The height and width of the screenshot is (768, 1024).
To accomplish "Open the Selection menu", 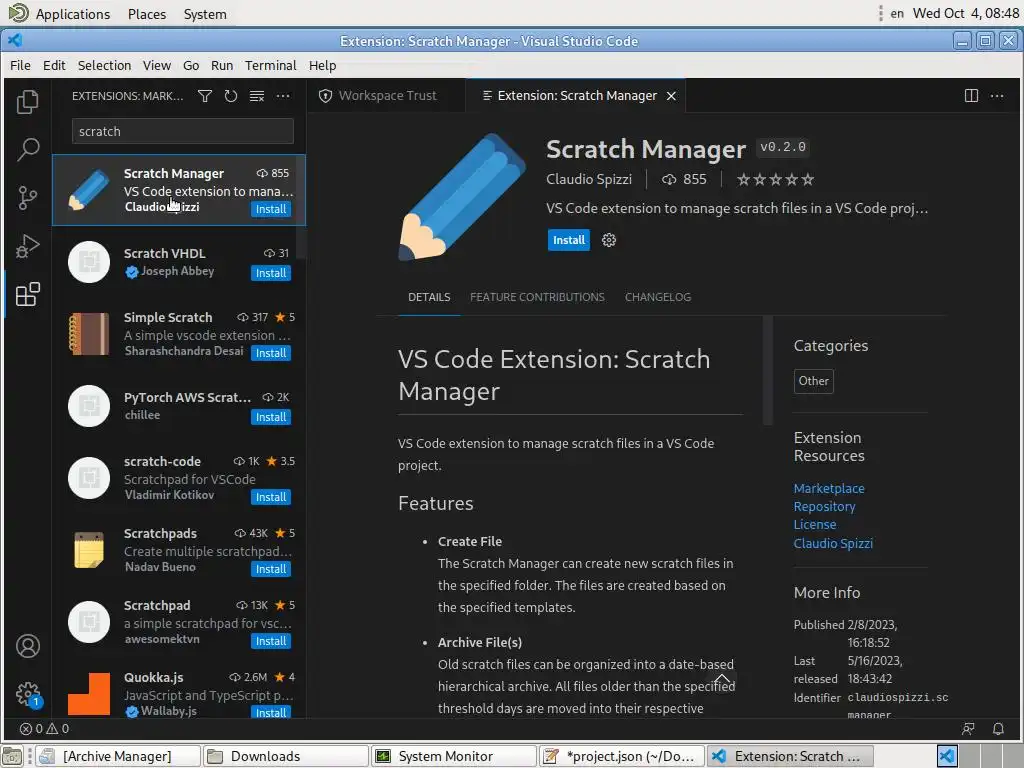I will 104,65.
